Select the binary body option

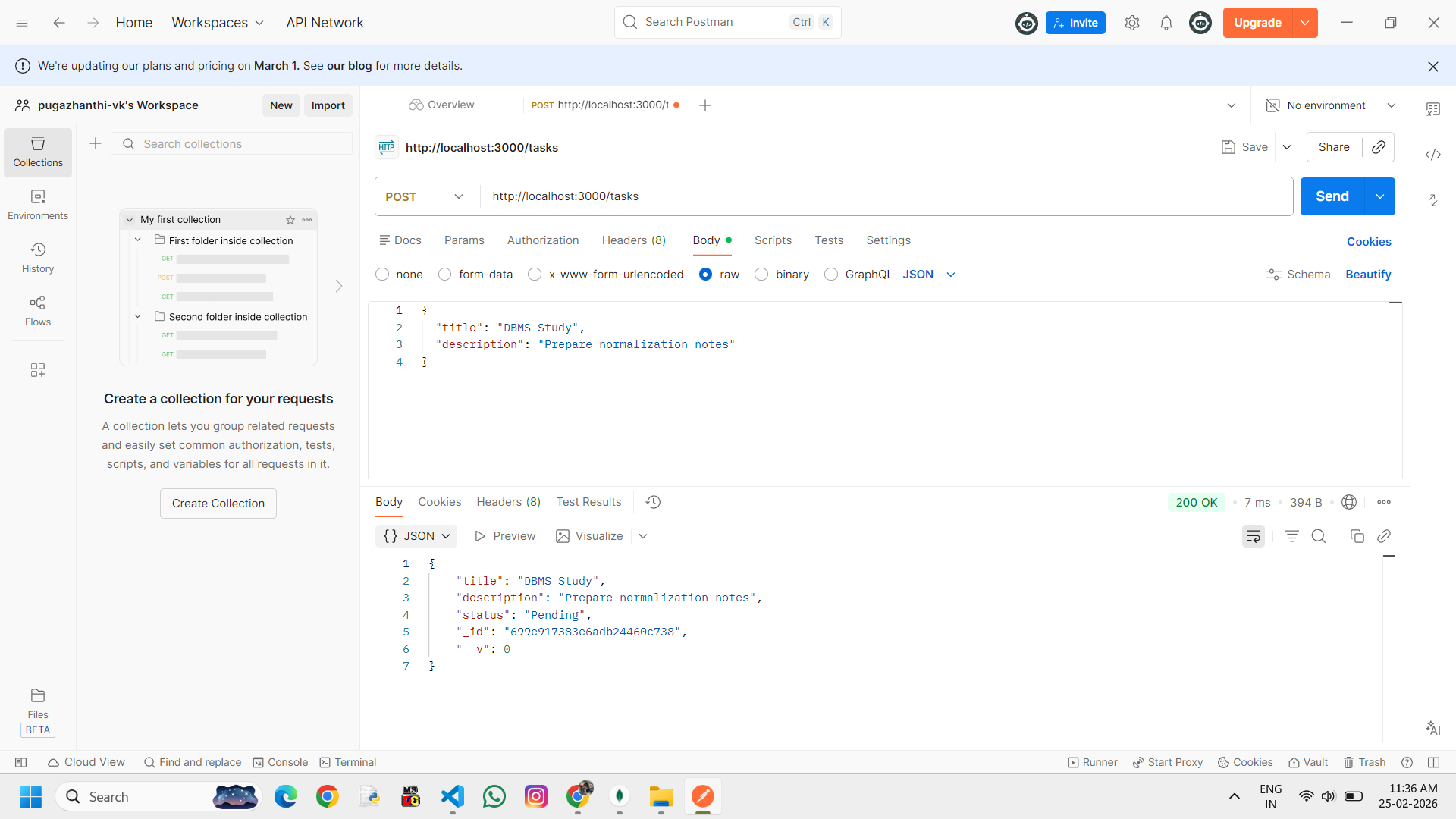click(761, 275)
